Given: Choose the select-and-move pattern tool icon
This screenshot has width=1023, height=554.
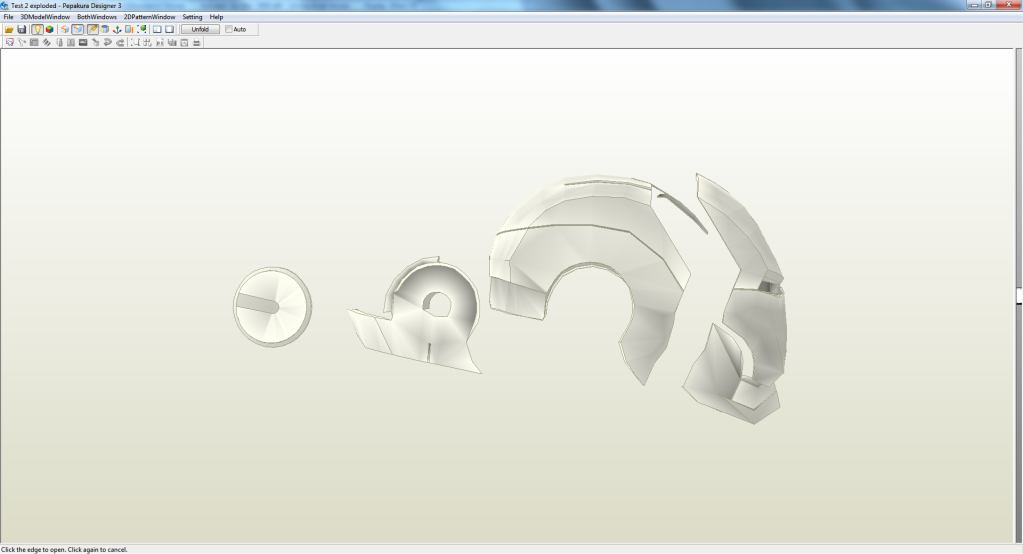Looking at the screenshot, I should (10, 42).
